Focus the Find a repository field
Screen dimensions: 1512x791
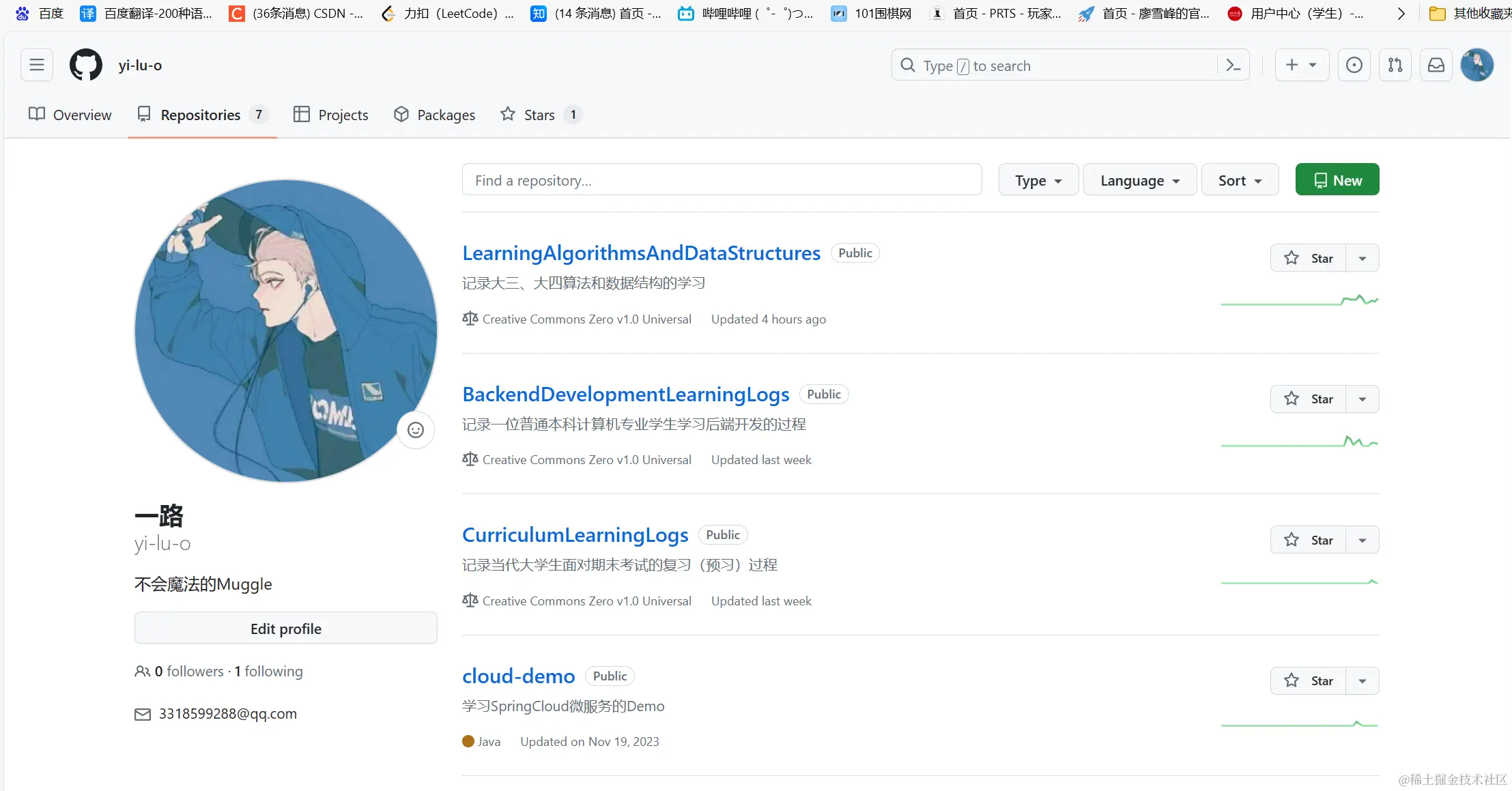tap(722, 180)
